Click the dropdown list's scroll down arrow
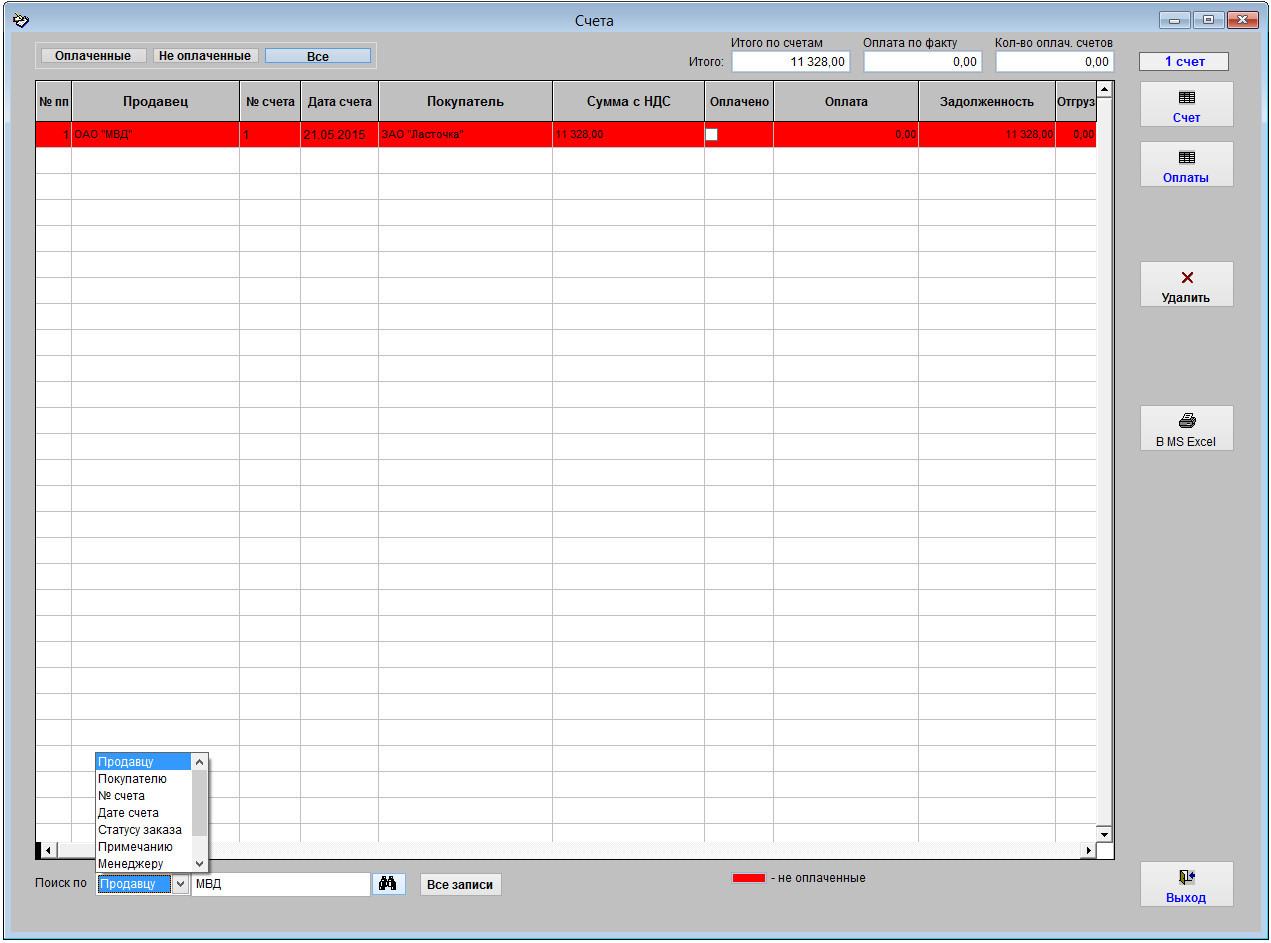This screenshot has width=1271, height=943. point(200,864)
